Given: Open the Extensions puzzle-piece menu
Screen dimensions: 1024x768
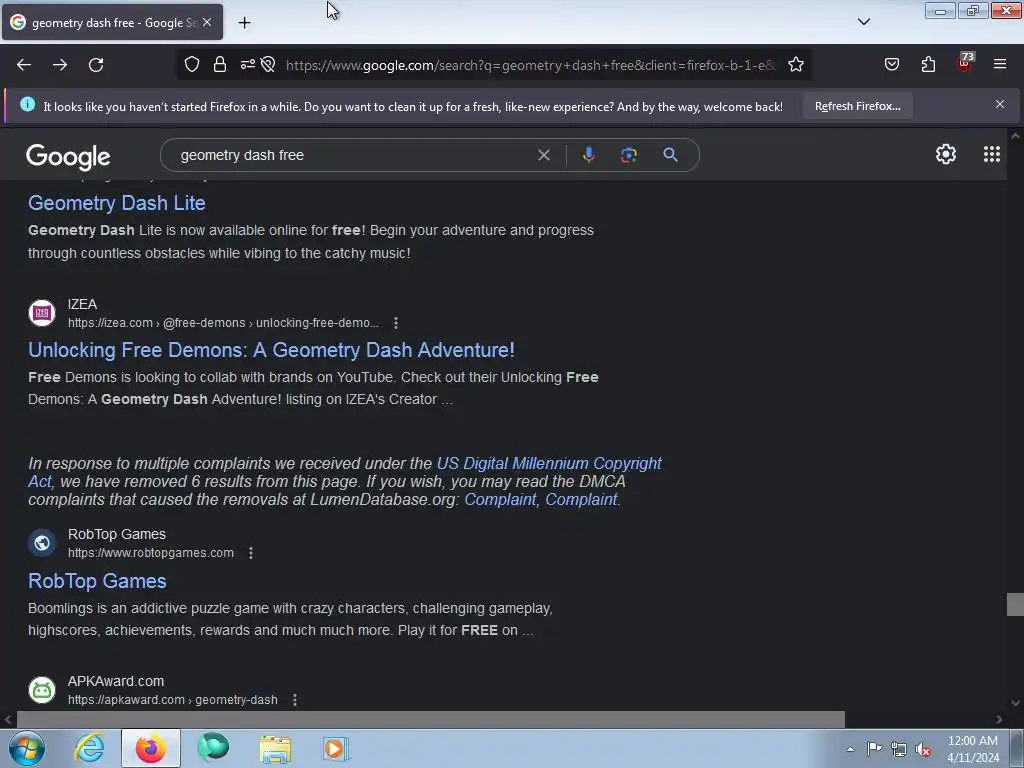Looking at the screenshot, I should [928, 65].
